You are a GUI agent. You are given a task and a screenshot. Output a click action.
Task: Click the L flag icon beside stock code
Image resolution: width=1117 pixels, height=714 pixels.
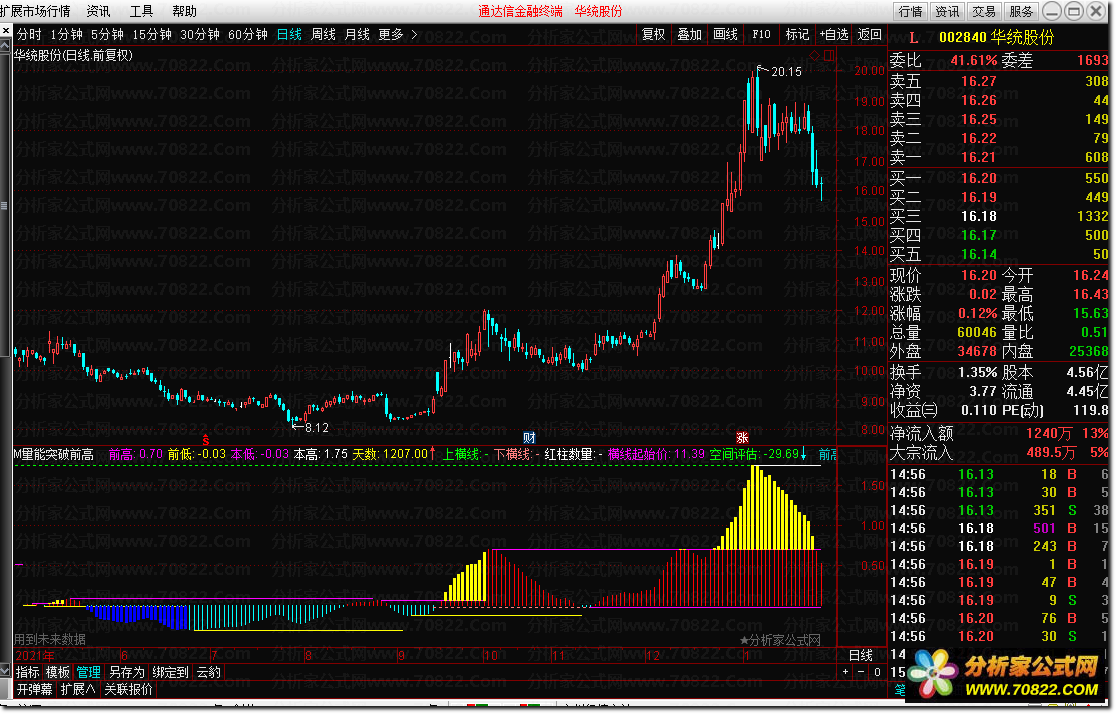913,38
